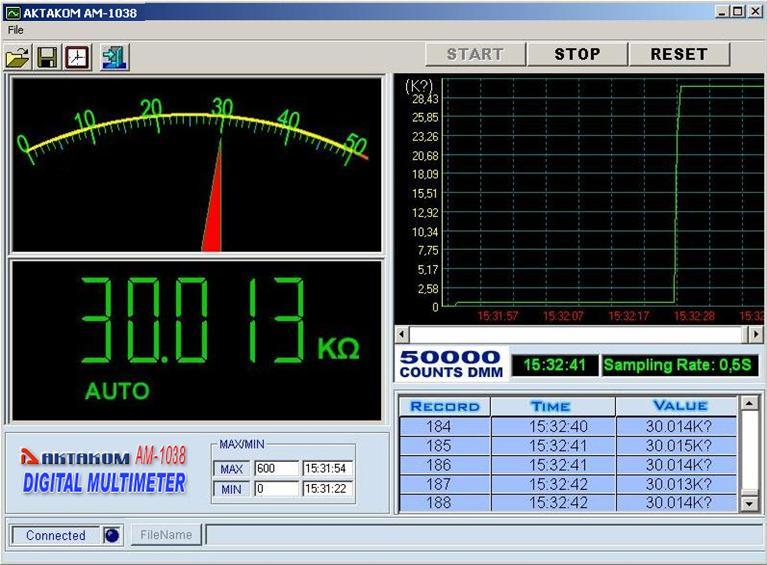767x565 pixels.
Task: Click the MIN value field showing 0
Action: point(275,489)
